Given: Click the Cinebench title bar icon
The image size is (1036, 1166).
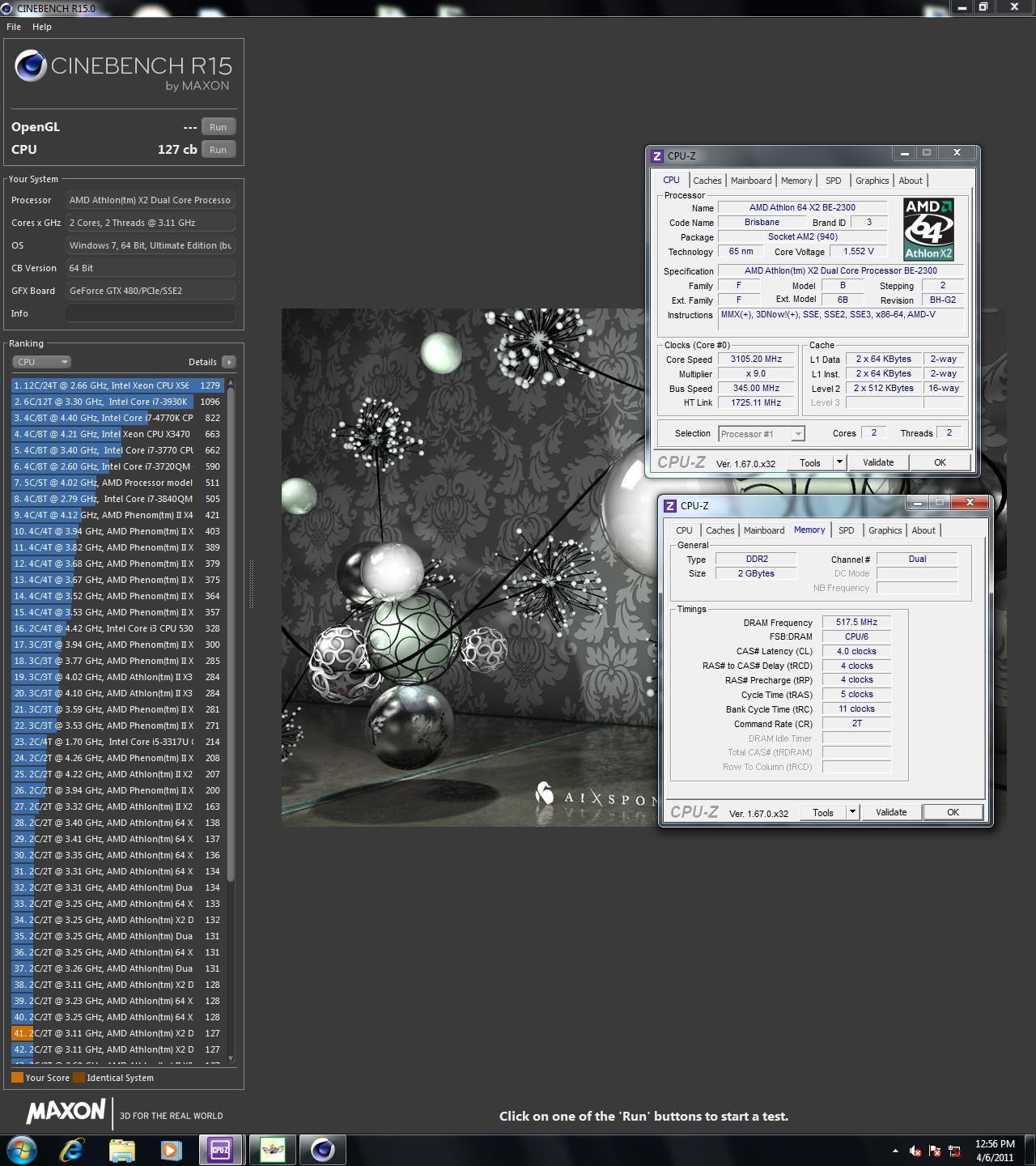Looking at the screenshot, I should coord(7,8).
